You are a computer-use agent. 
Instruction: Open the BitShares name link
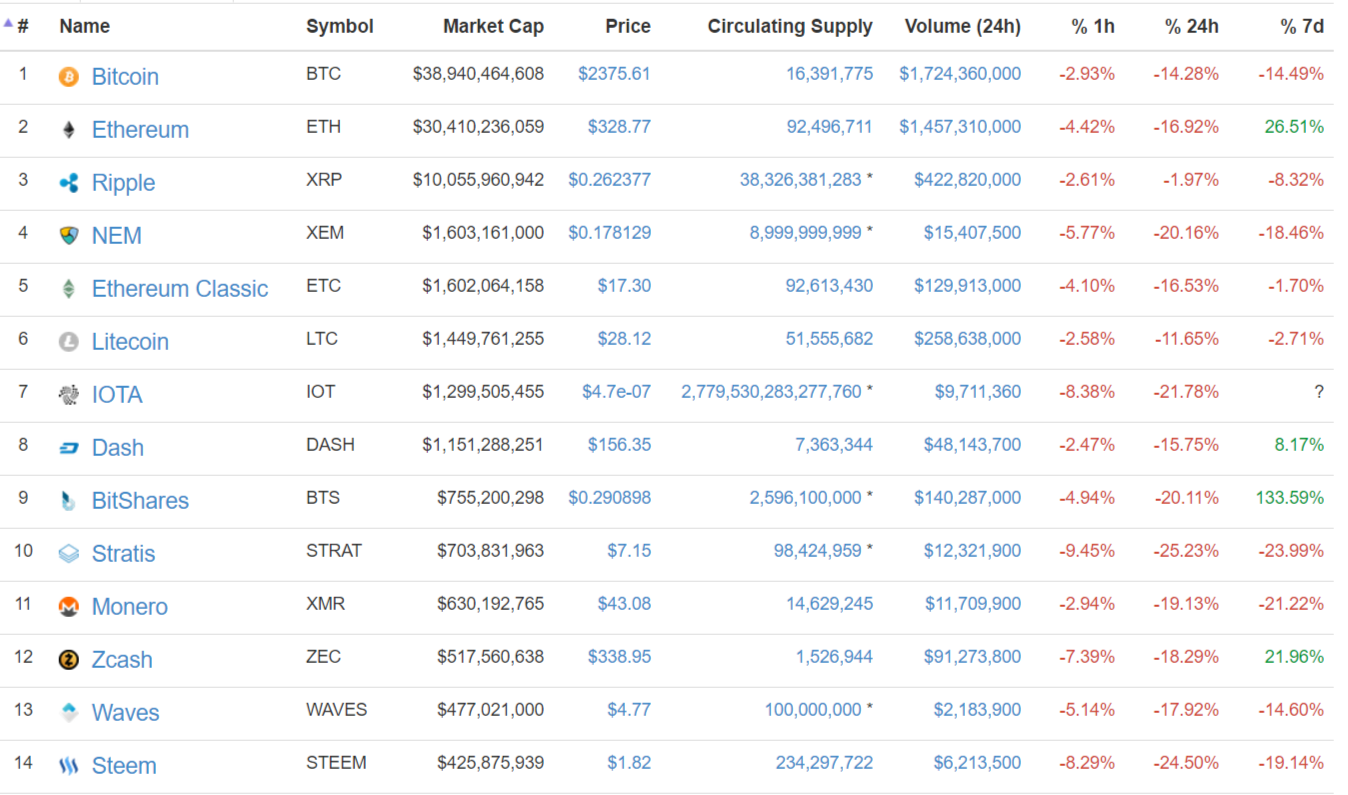(140, 501)
